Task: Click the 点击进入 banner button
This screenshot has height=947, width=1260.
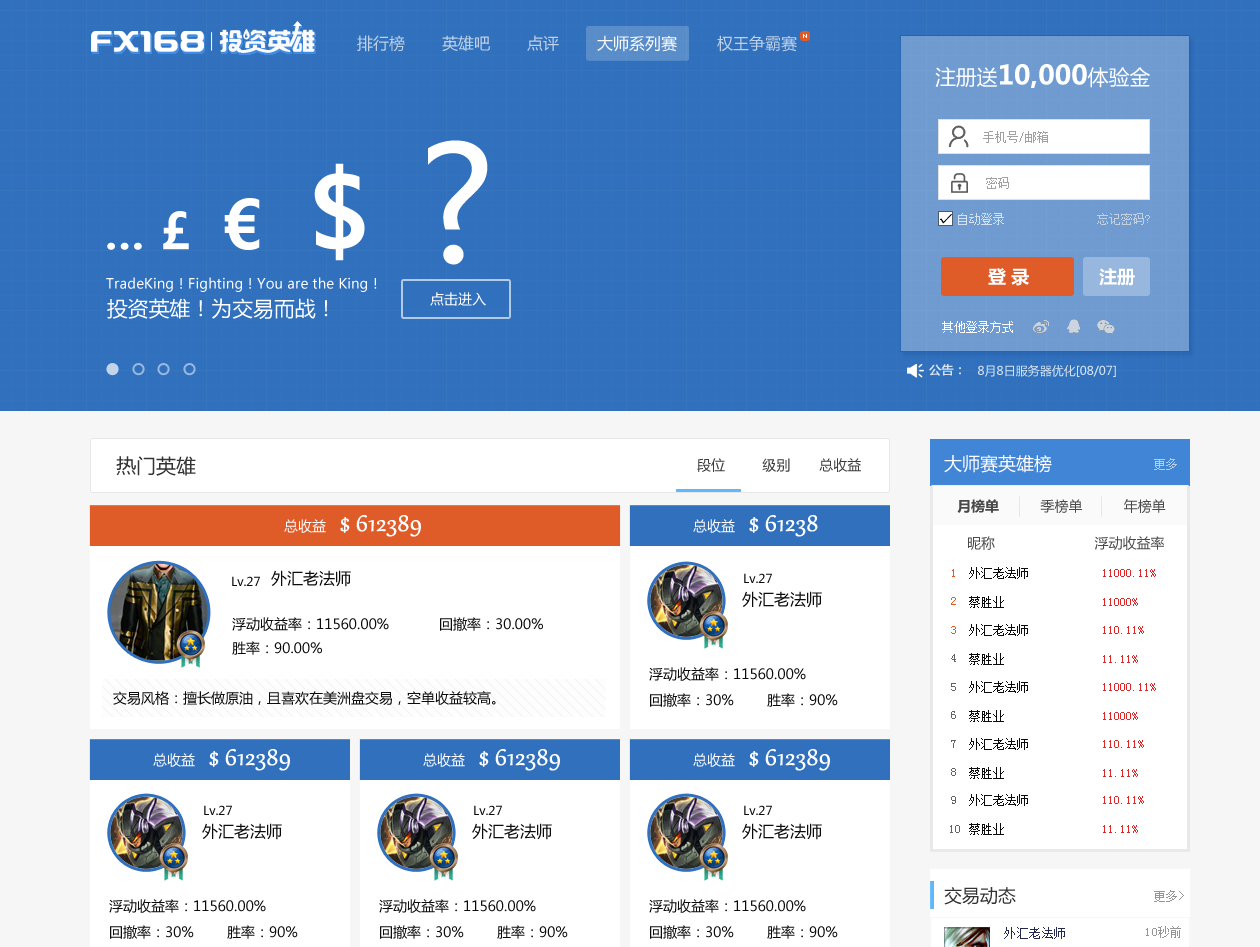Action: click(x=455, y=298)
